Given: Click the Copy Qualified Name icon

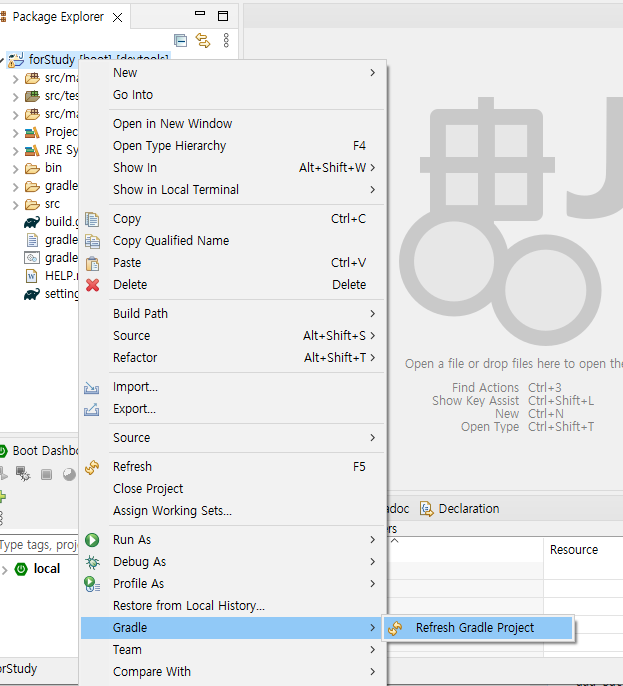Looking at the screenshot, I should [92, 242].
